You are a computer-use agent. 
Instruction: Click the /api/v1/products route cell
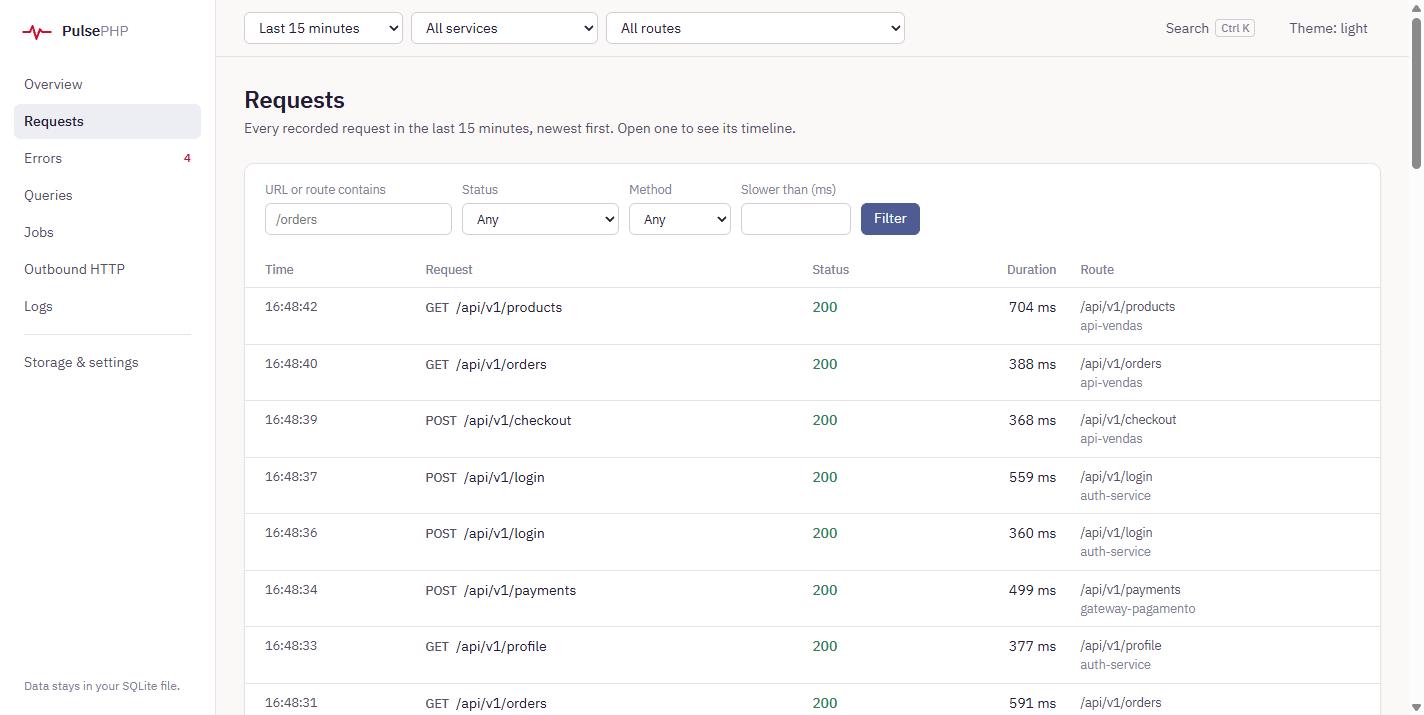(1127, 307)
